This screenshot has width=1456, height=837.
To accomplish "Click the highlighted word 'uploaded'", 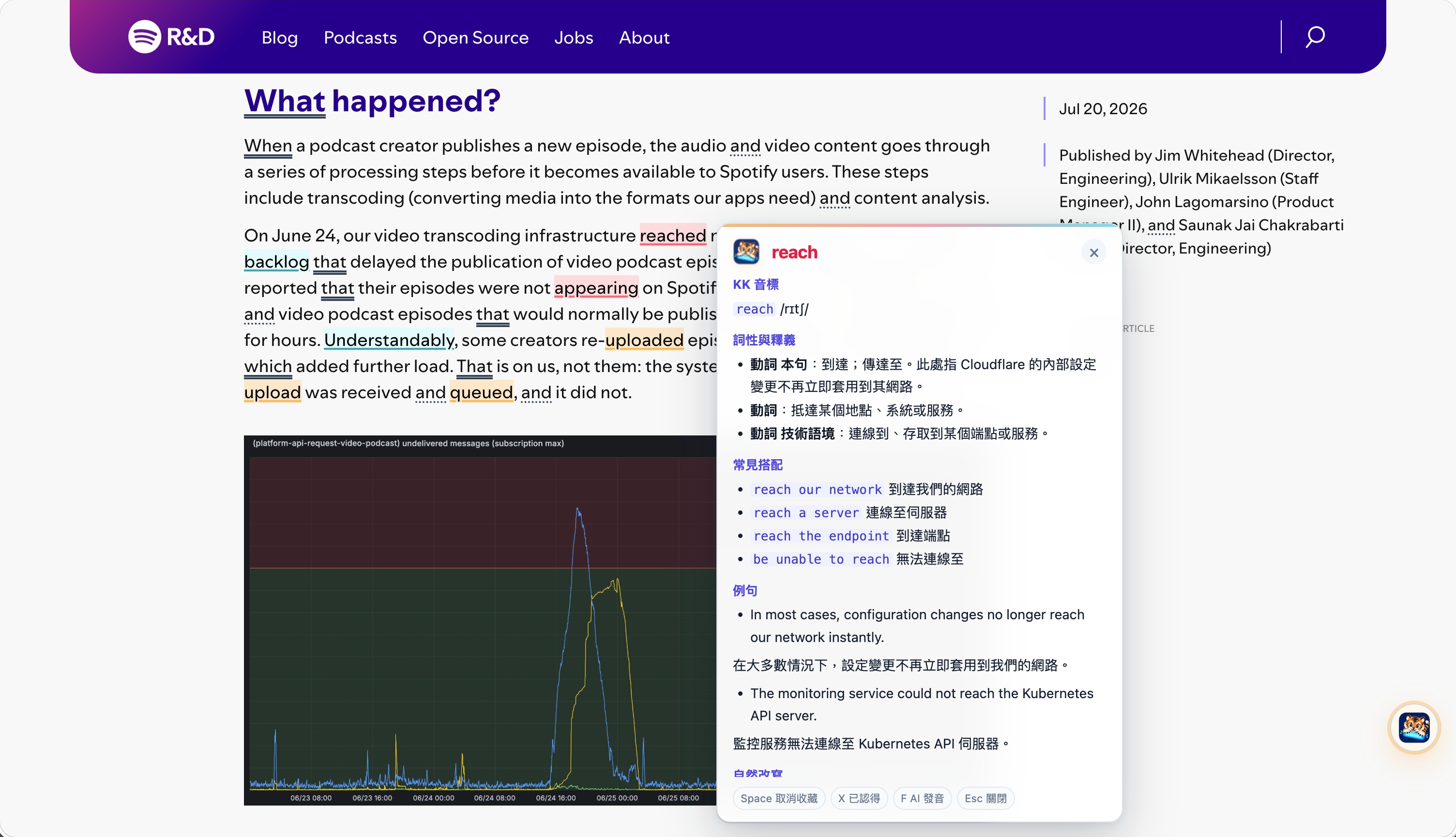I will pos(645,340).
